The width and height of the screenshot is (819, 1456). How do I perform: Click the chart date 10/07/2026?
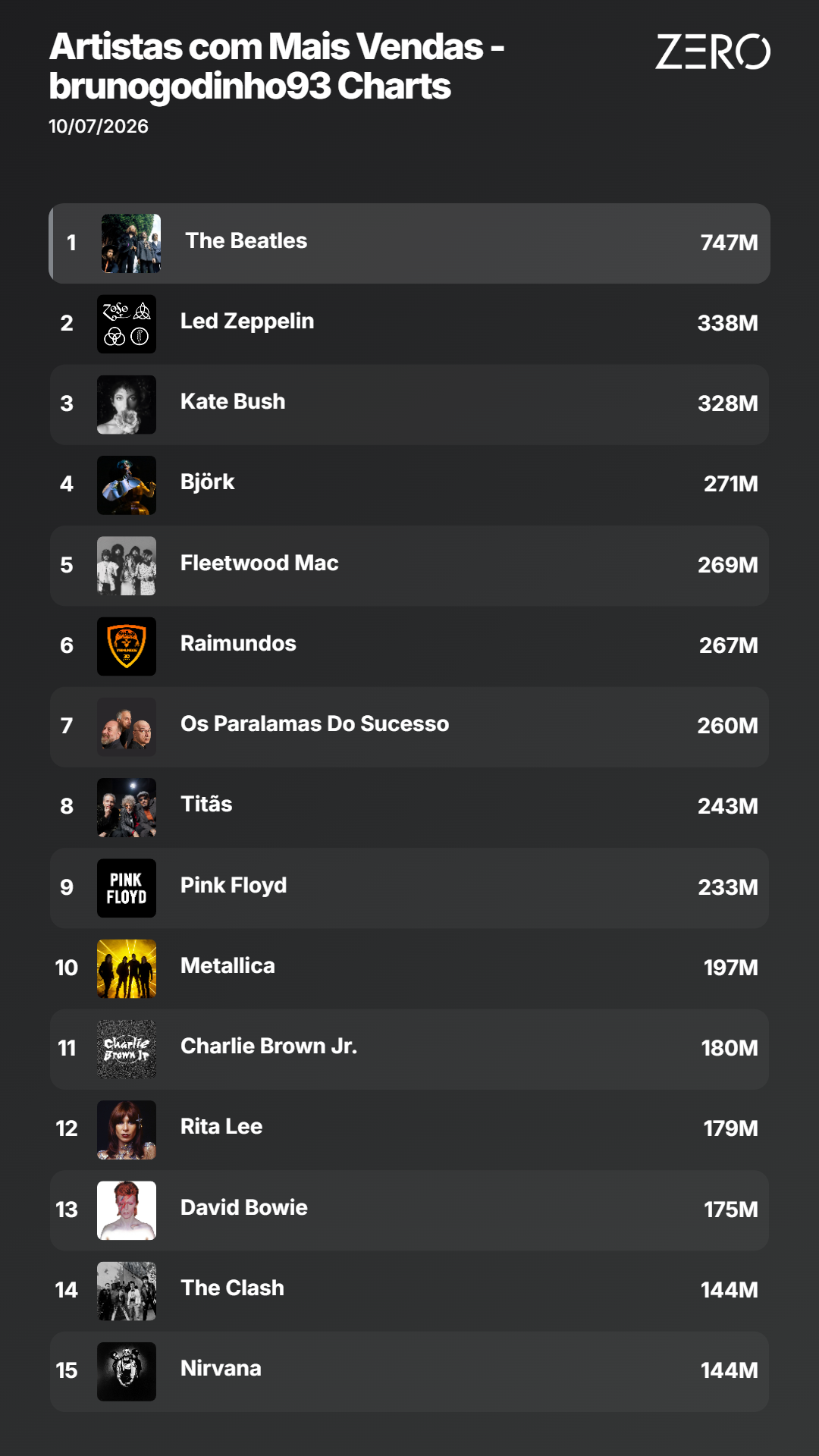[x=99, y=126]
